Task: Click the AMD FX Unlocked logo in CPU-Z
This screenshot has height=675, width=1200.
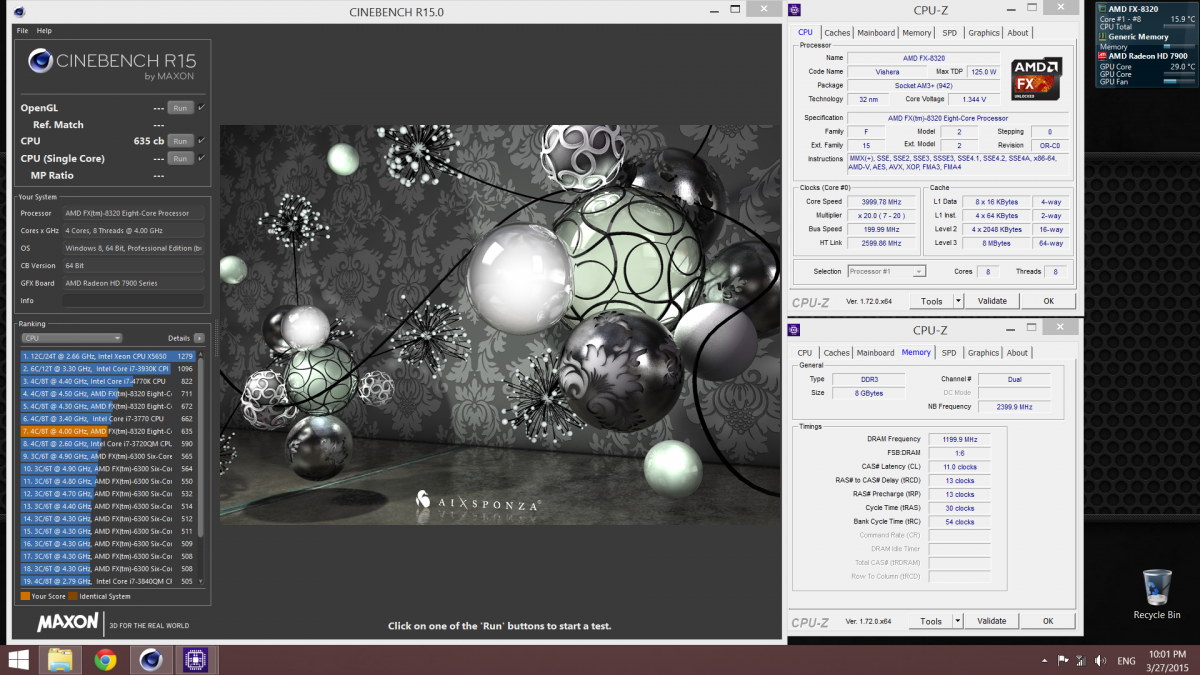Action: (x=1036, y=78)
